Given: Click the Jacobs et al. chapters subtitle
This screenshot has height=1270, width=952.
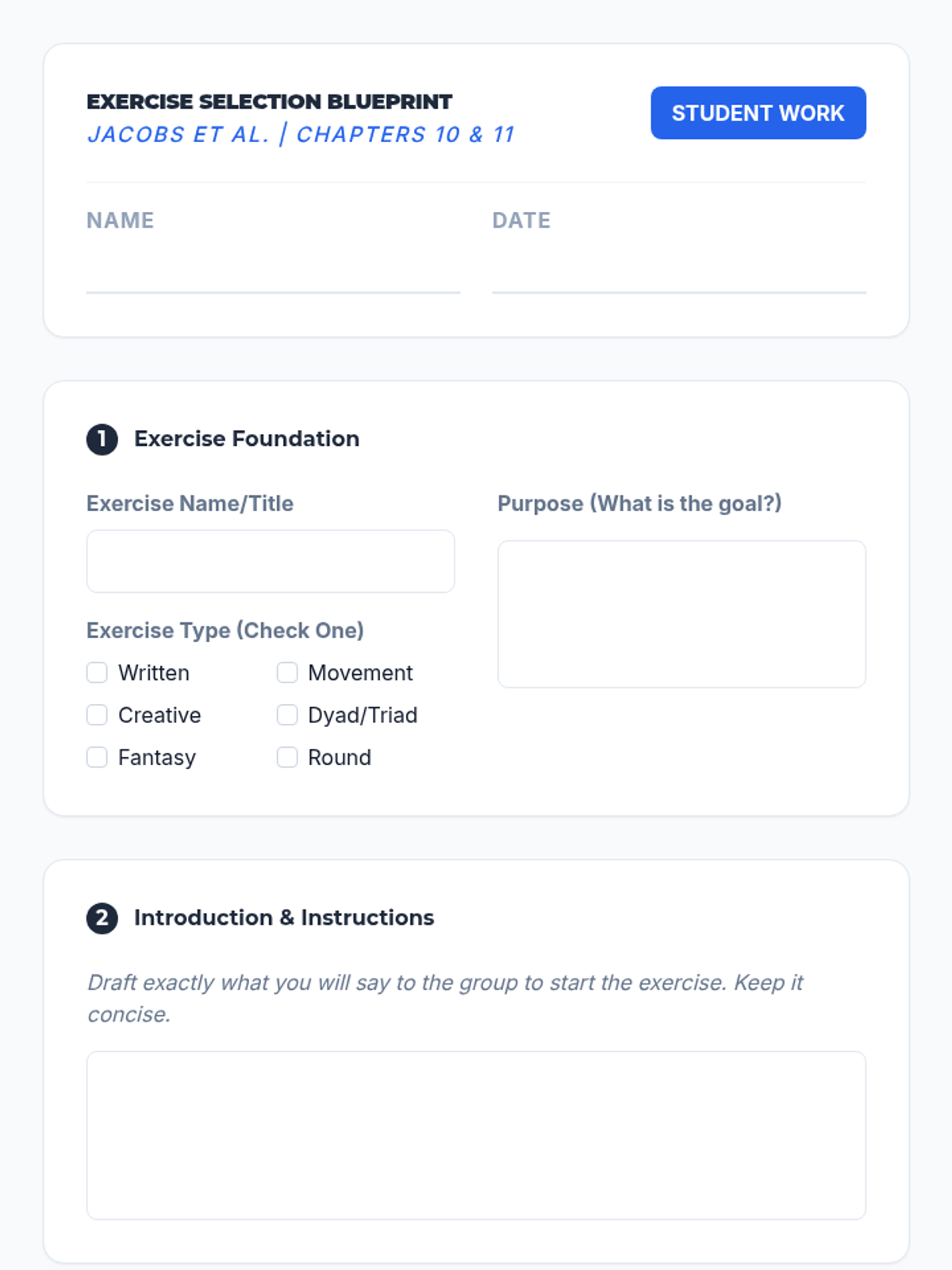Looking at the screenshot, I should (x=301, y=135).
